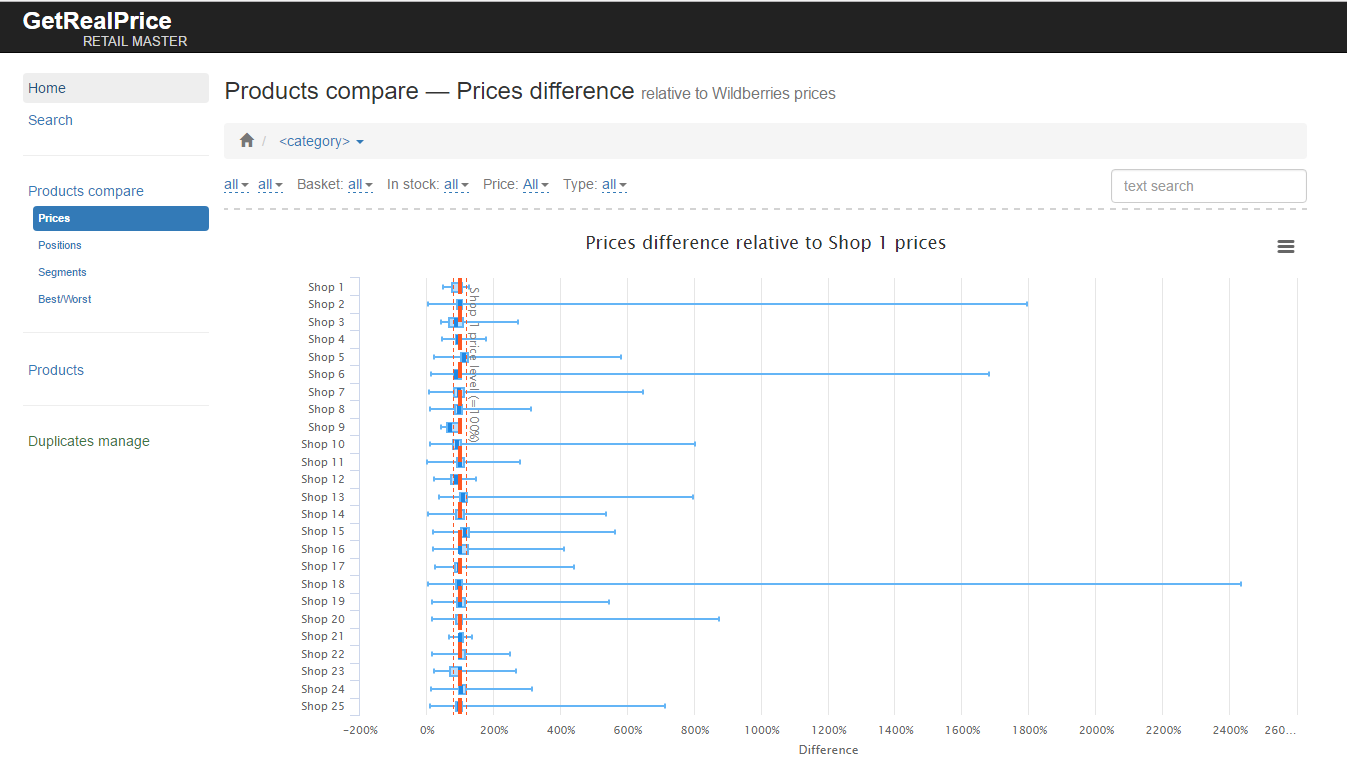Open the <category> breadcrumb dropdown
Image resolution: width=1347 pixels, height=777 pixels.
point(321,142)
